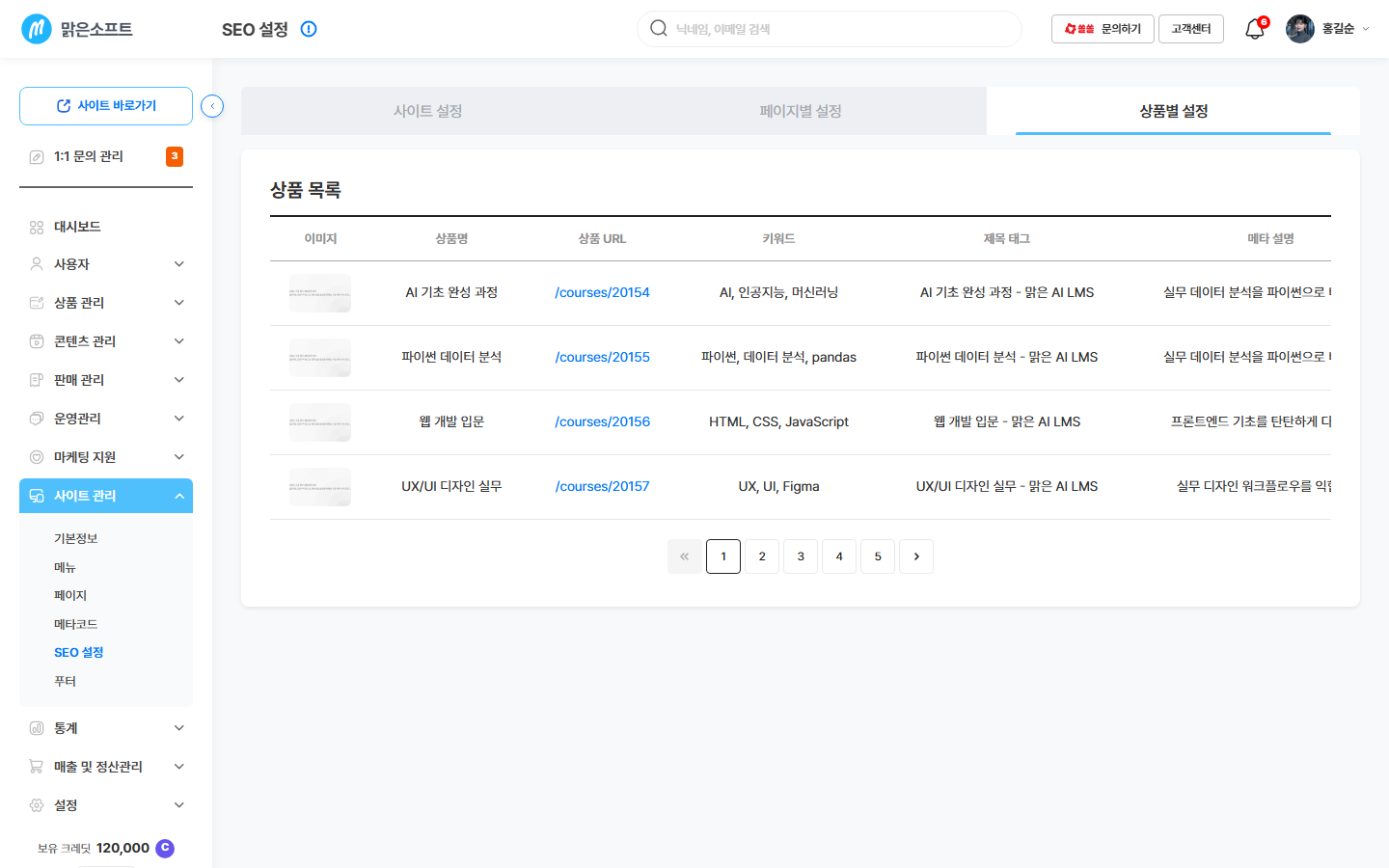Click the 1:1 문의 관리 icon
The height and width of the screenshot is (868, 1389).
pos(37,156)
